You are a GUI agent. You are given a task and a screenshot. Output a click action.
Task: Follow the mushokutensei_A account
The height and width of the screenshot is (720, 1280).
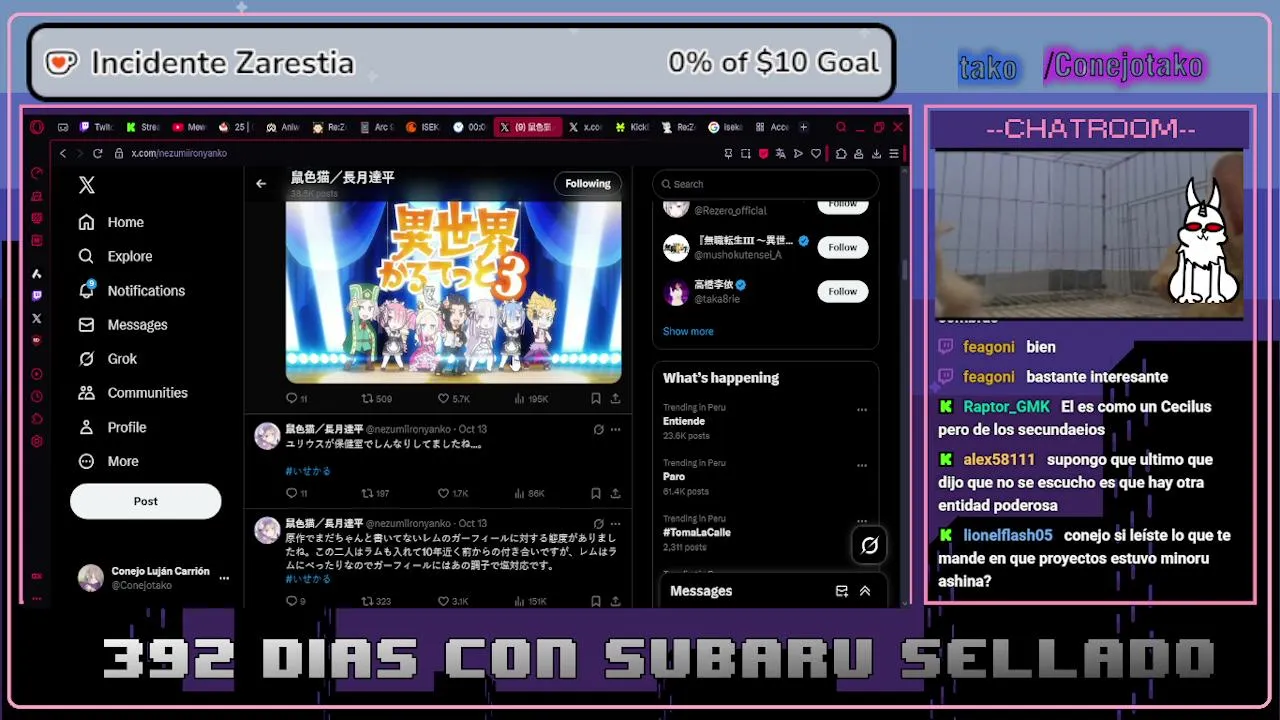[842, 247]
